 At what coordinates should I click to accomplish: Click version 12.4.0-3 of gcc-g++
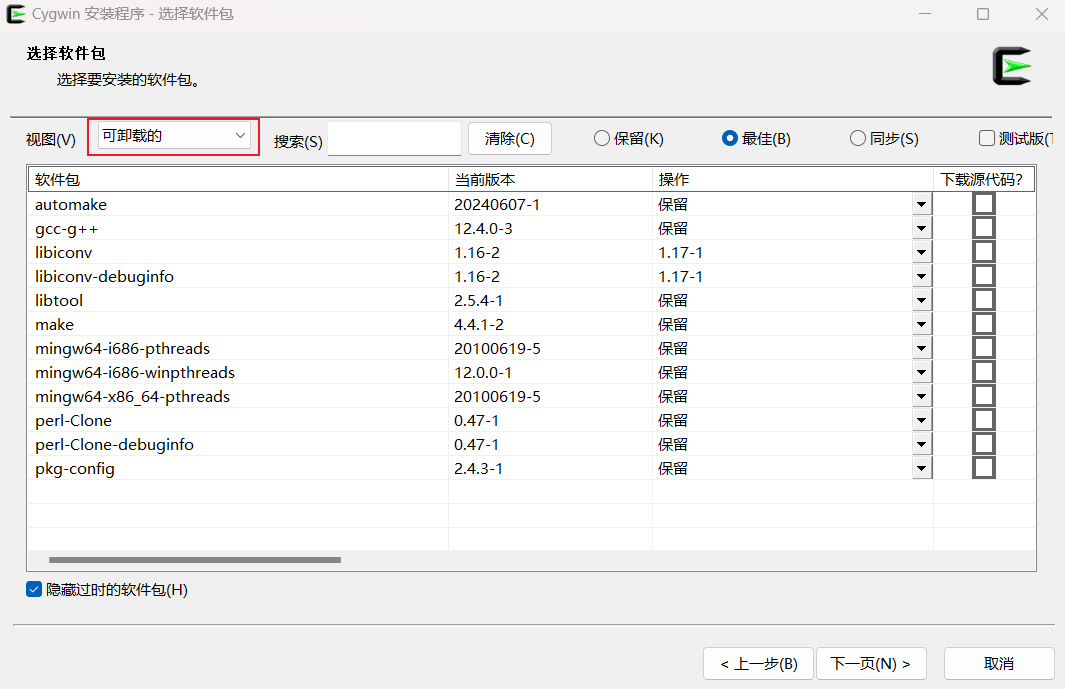(x=483, y=229)
